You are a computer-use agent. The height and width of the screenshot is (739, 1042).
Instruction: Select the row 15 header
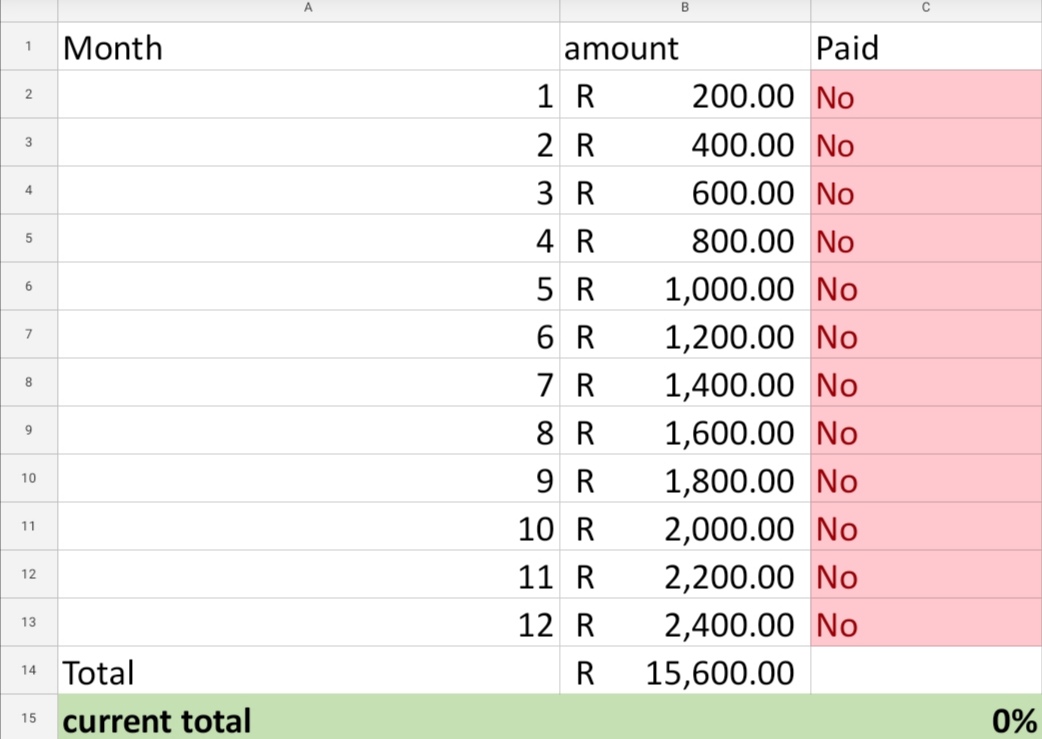click(29, 717)
